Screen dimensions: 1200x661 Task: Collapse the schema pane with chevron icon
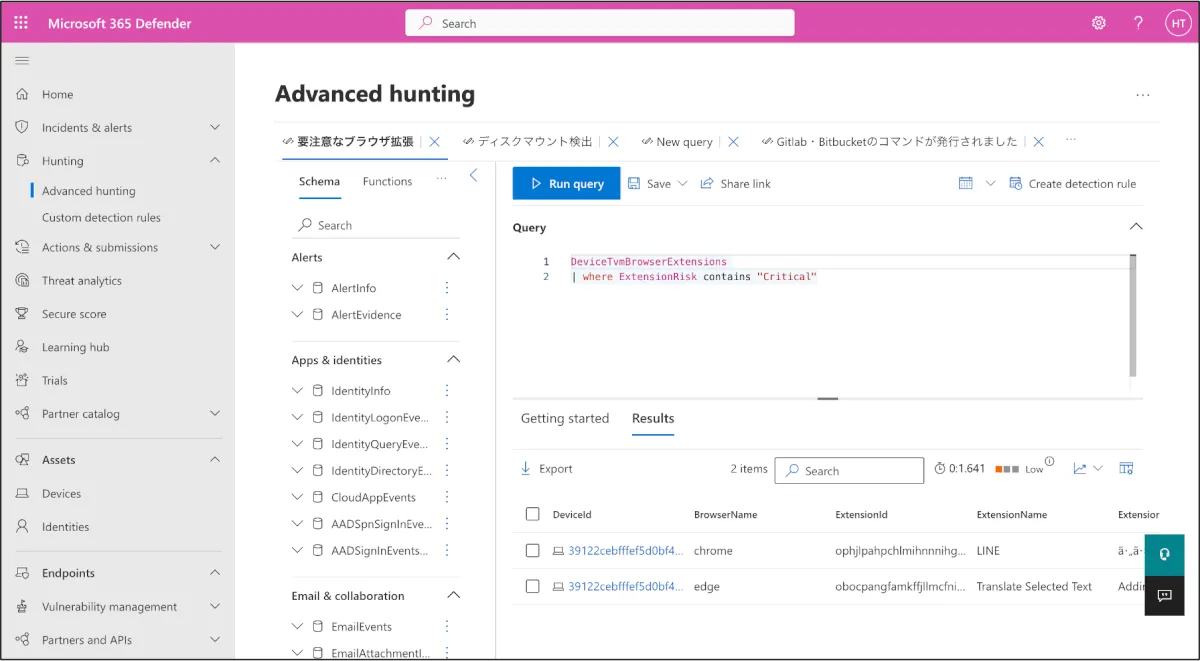474,176
